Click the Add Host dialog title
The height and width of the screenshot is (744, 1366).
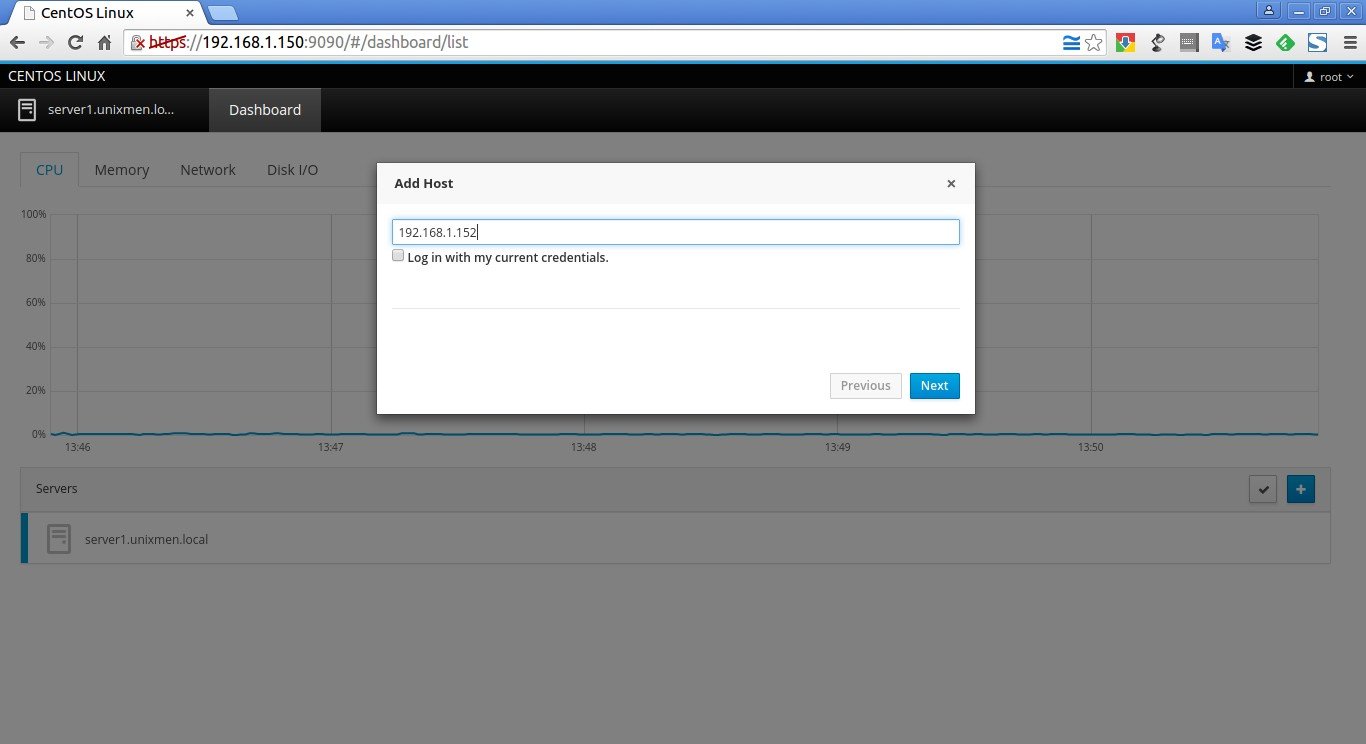pyautogui.click(x=424, y=184)
